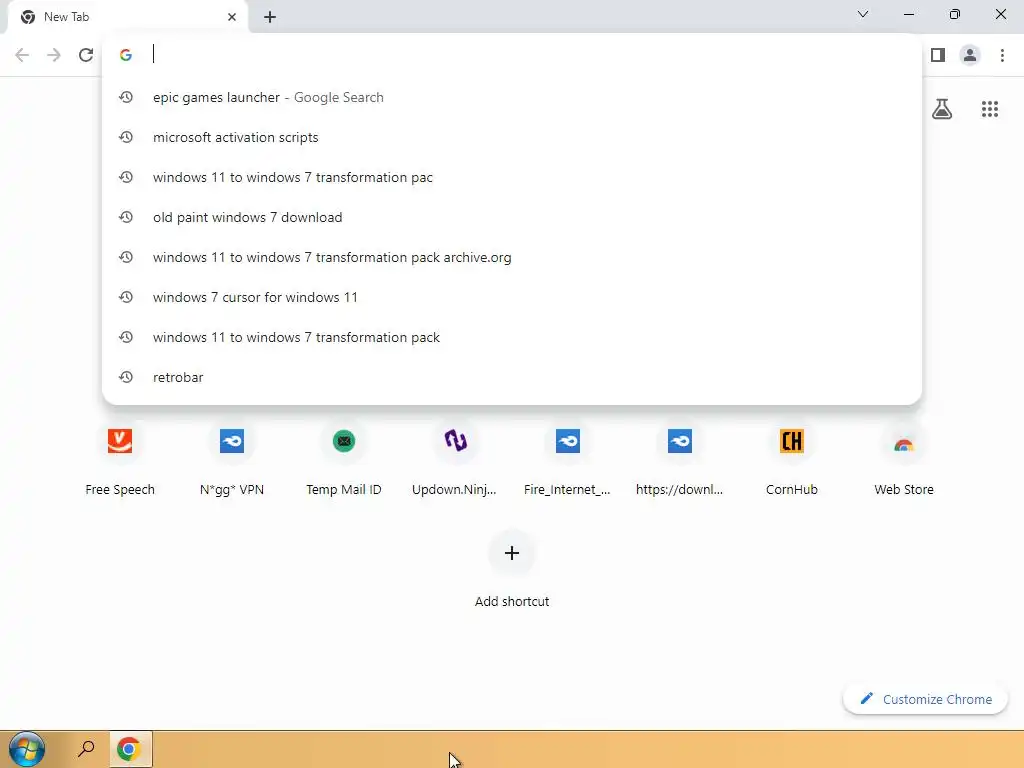This screenshot has width=1024, height=768.
Task: Click the Google icon in address bar
Action: click(126, 55)
